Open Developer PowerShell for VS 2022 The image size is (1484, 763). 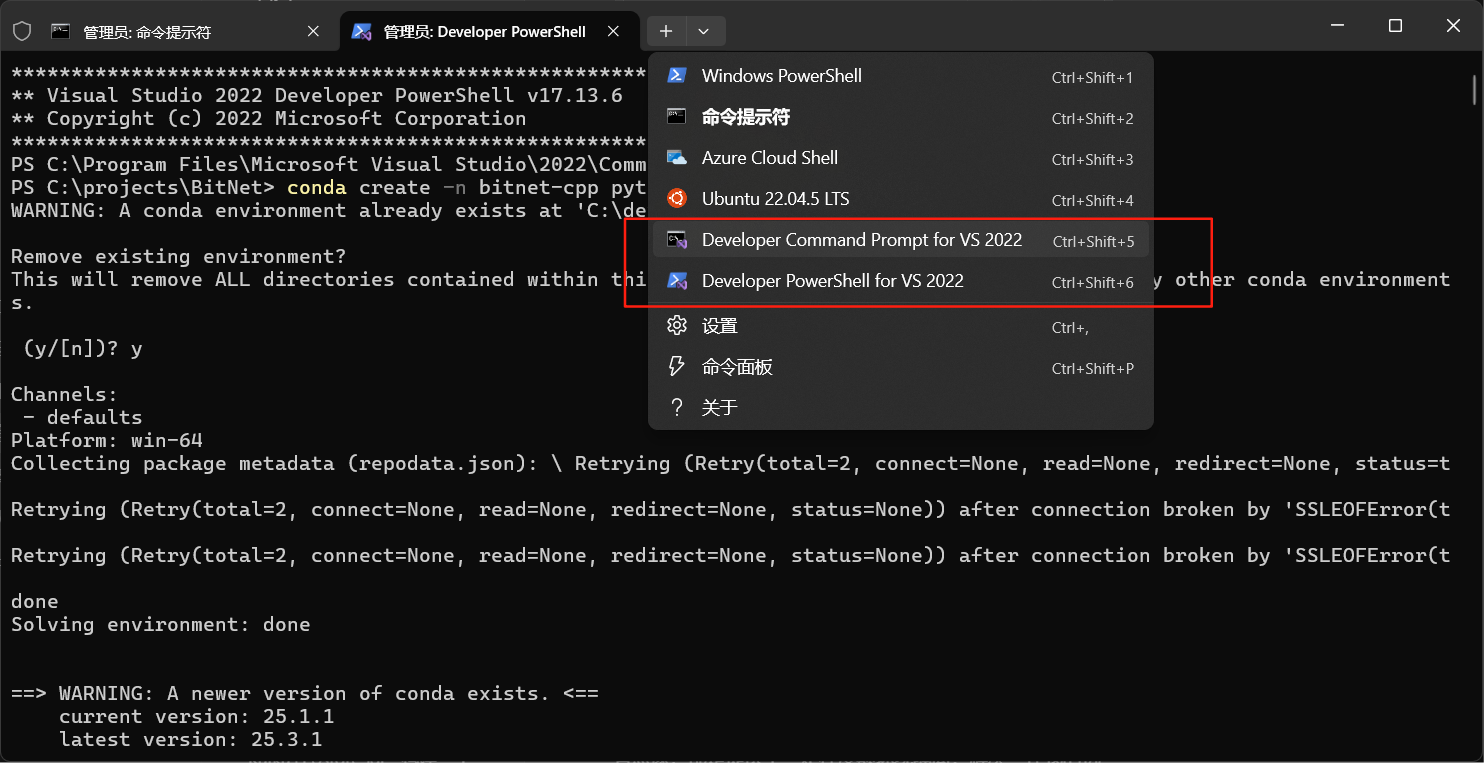900,281
